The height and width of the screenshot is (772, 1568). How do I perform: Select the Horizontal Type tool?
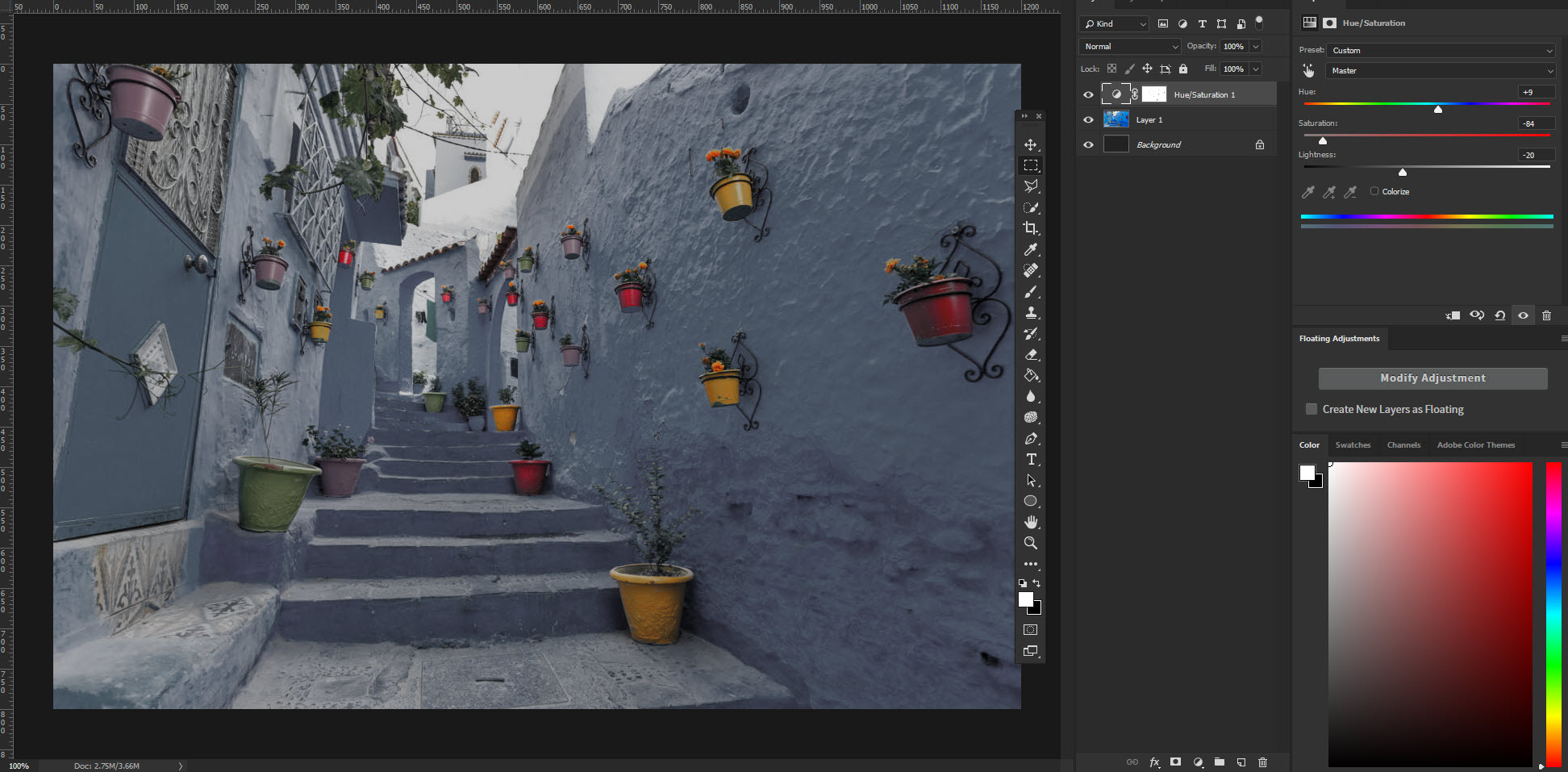tap(1031, 459)
